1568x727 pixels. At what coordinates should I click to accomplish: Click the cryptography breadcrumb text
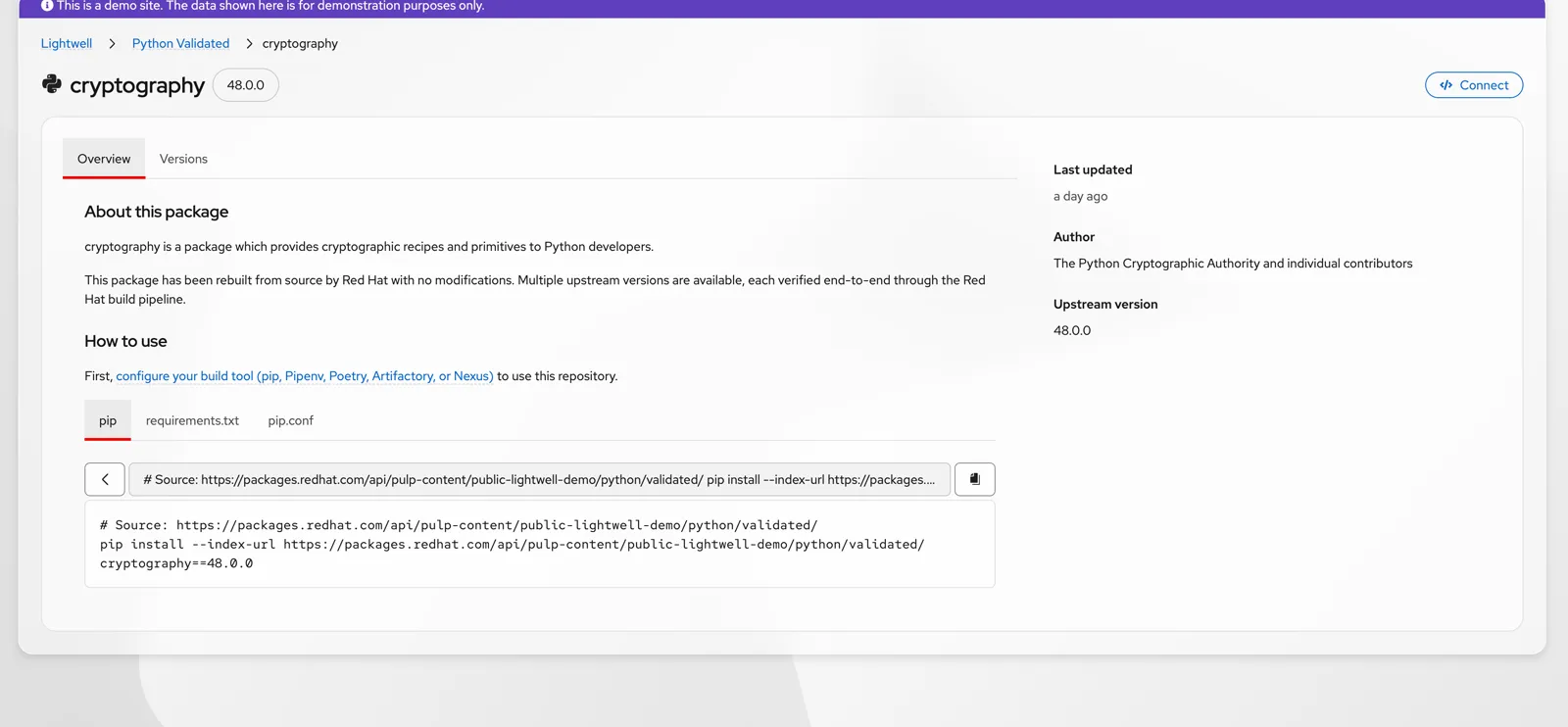coord(300,43)
